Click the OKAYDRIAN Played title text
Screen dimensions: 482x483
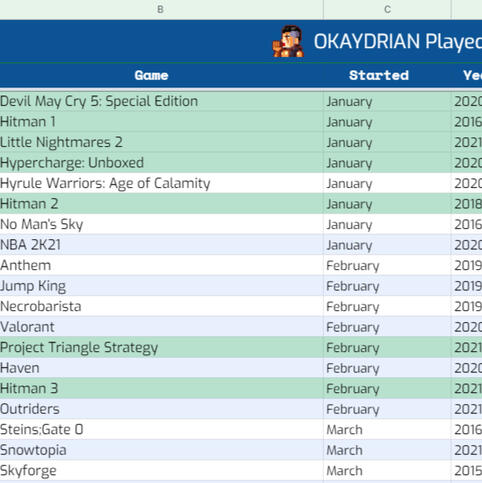point(398,42)
